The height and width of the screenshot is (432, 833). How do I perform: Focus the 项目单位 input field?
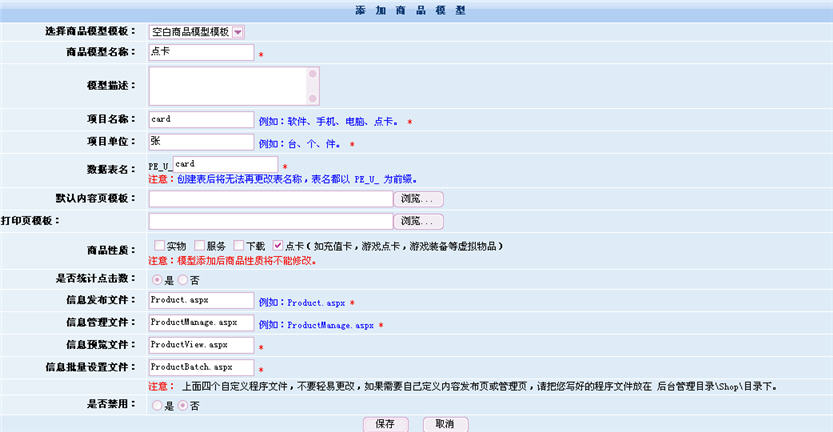pyautogui.click(x=201, y=142)
